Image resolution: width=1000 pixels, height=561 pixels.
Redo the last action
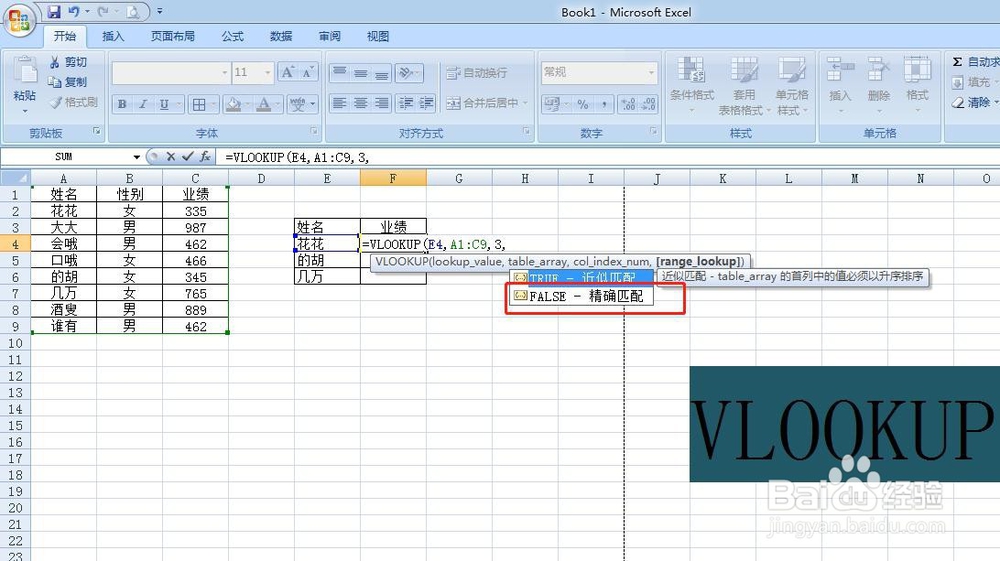click(x=103, y=11)
